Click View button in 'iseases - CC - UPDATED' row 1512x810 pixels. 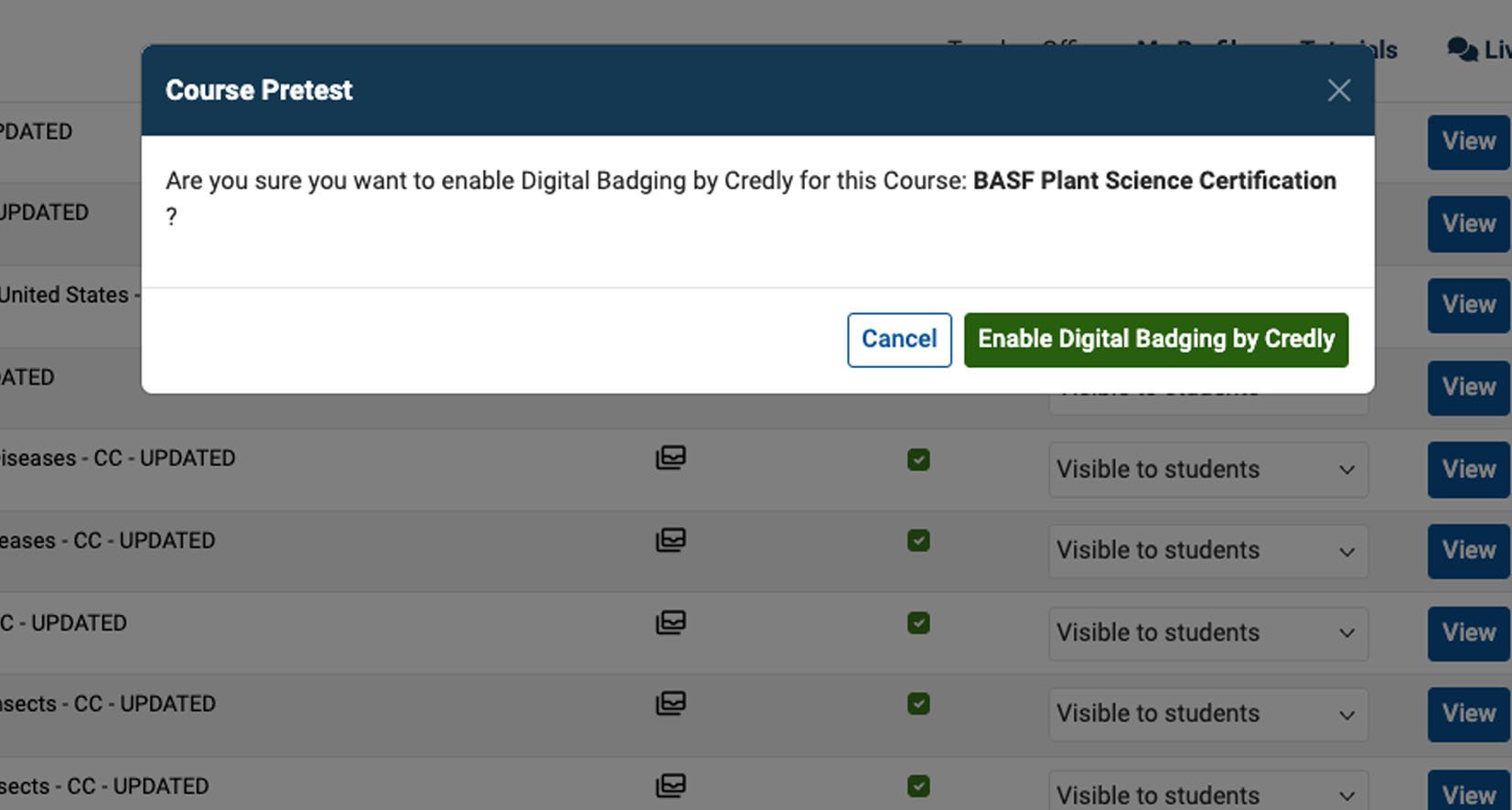point(1469,470)
